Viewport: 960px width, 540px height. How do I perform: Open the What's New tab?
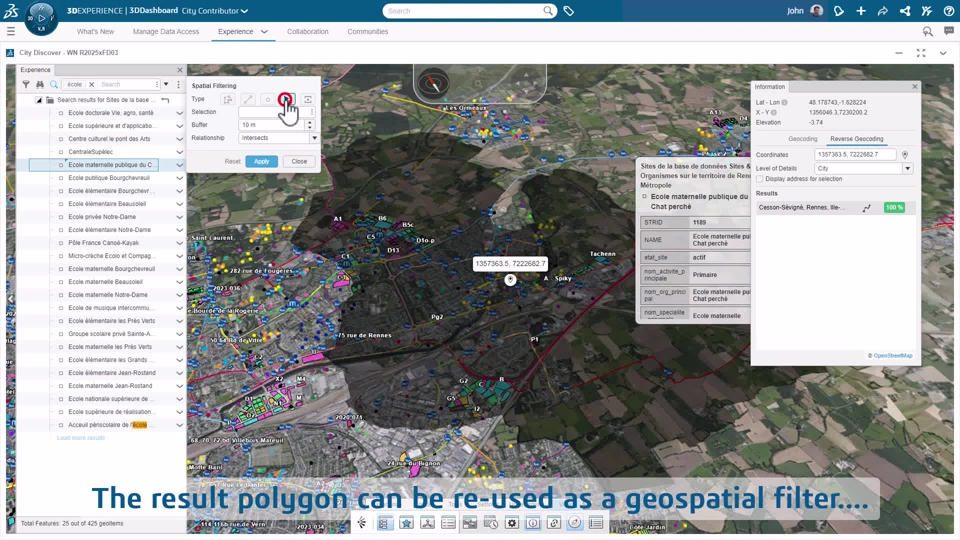tap(95, 32)
